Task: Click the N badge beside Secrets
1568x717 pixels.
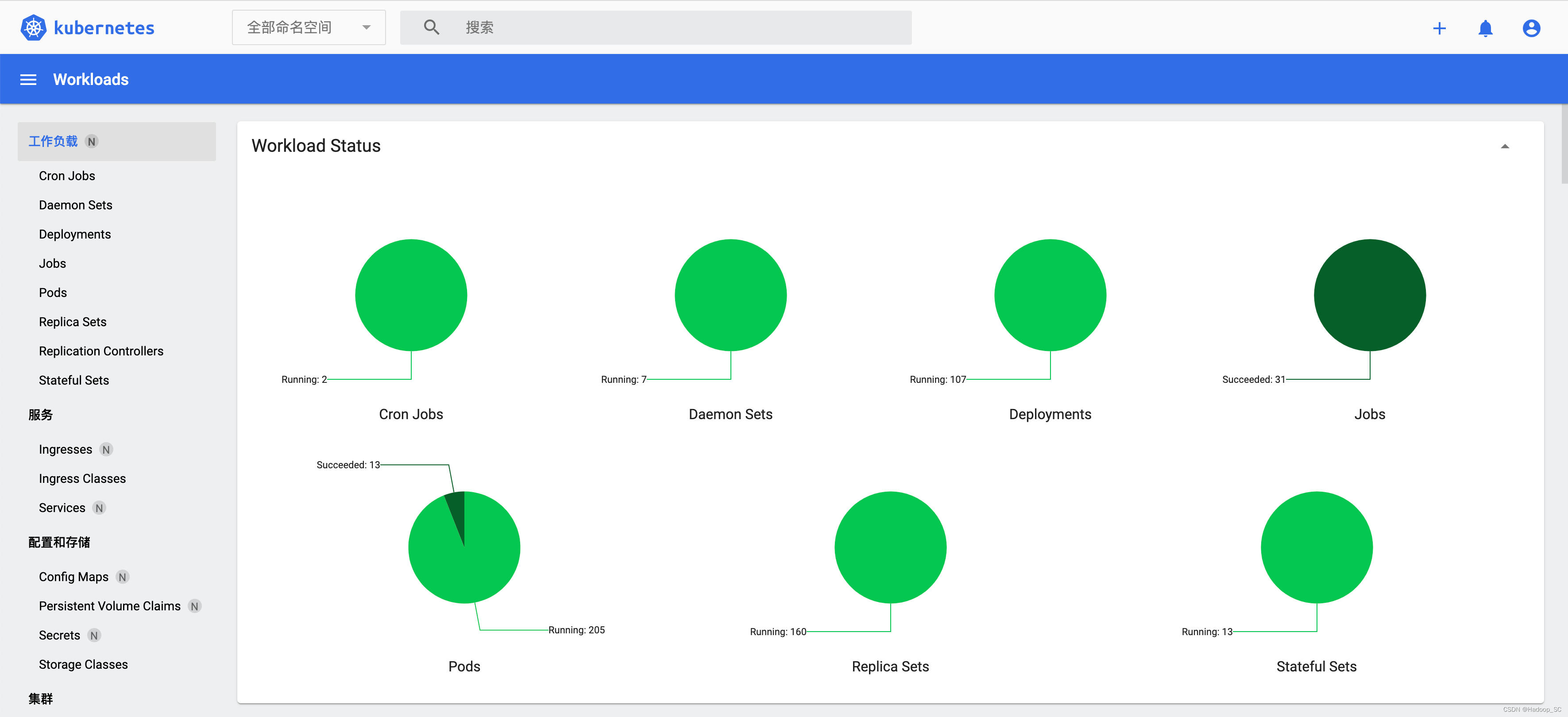Action: tap(94, 636)
